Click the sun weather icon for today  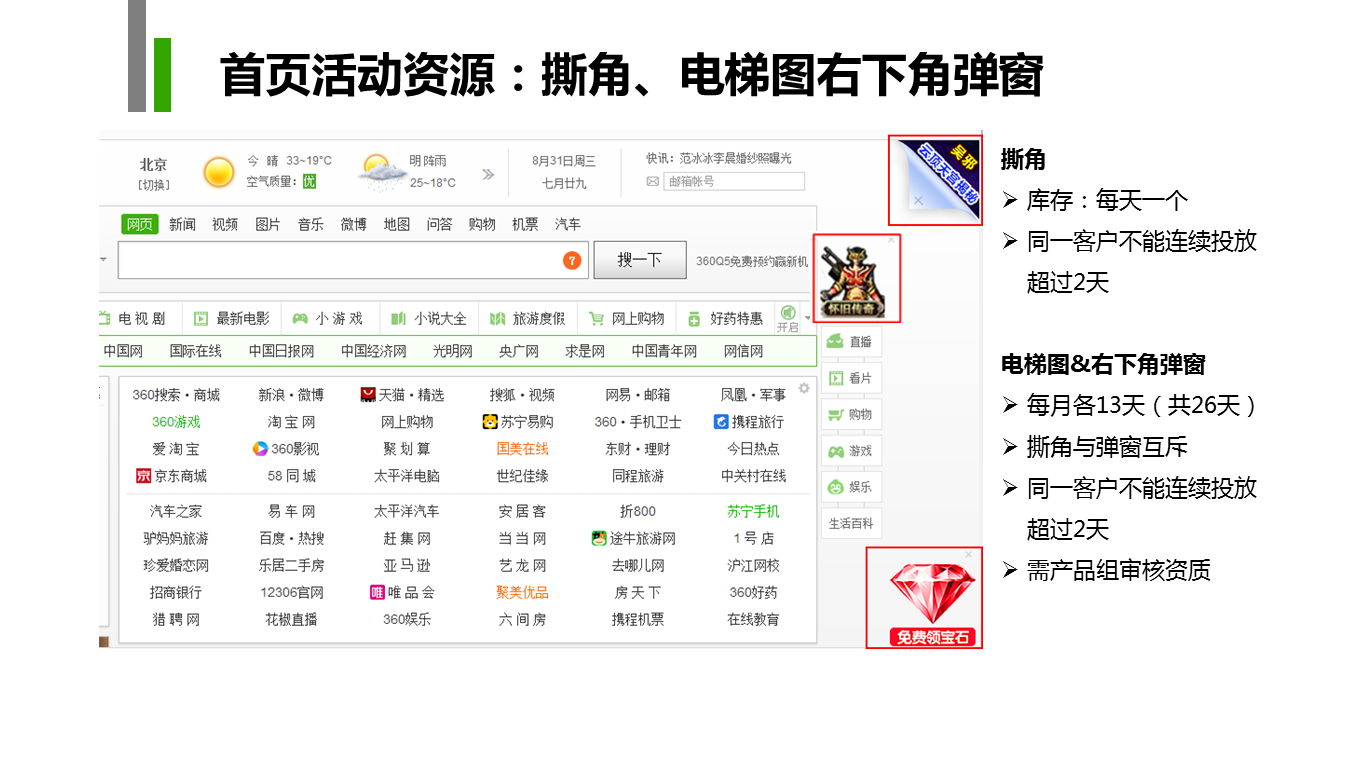[x=218, y=172]
